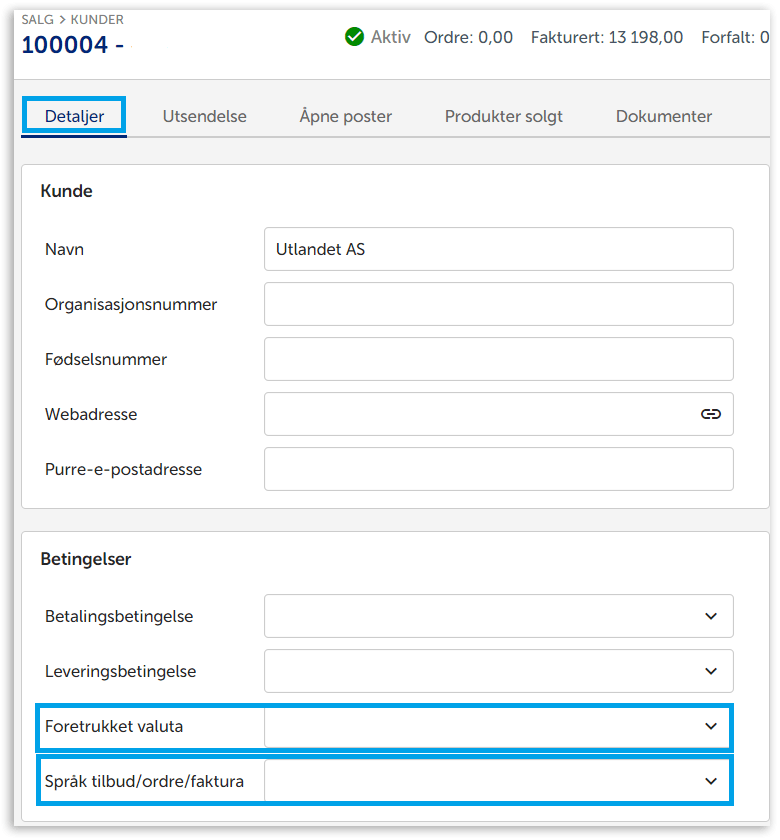Screen dimensions: 780x840
Task: Expand the Betalingsbetingelse dropdown
Action: pyautogui.click(x=498, y=616)
